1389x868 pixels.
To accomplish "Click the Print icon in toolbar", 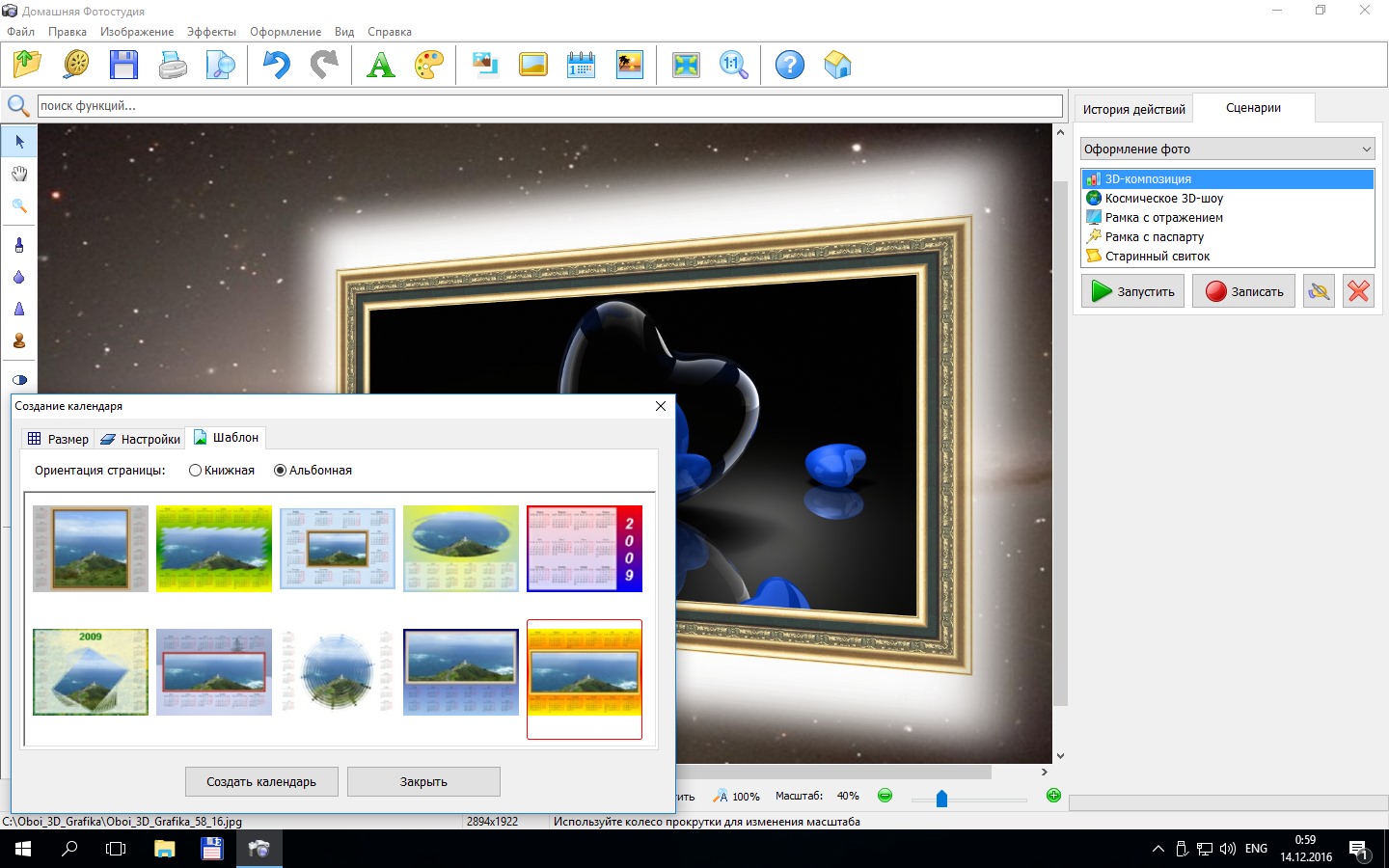I will tap(173, 66).
